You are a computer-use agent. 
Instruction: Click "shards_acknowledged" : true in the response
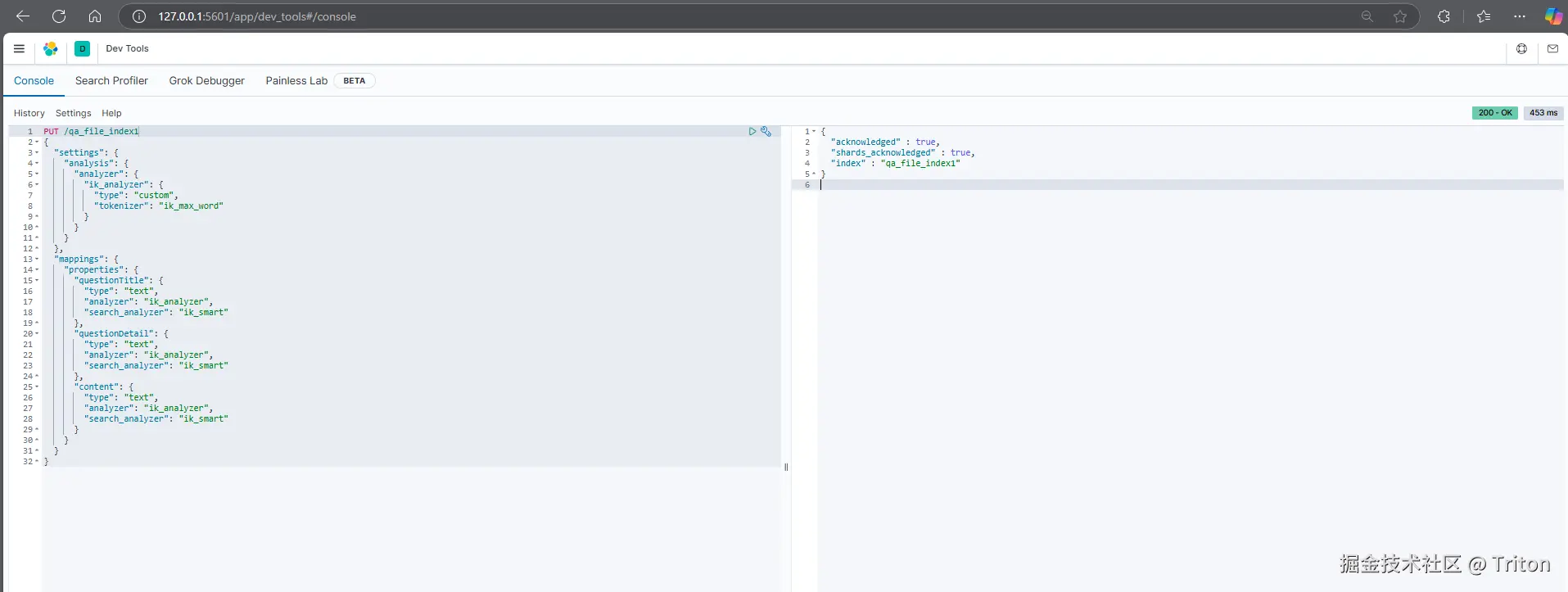[x=902, y=153]
